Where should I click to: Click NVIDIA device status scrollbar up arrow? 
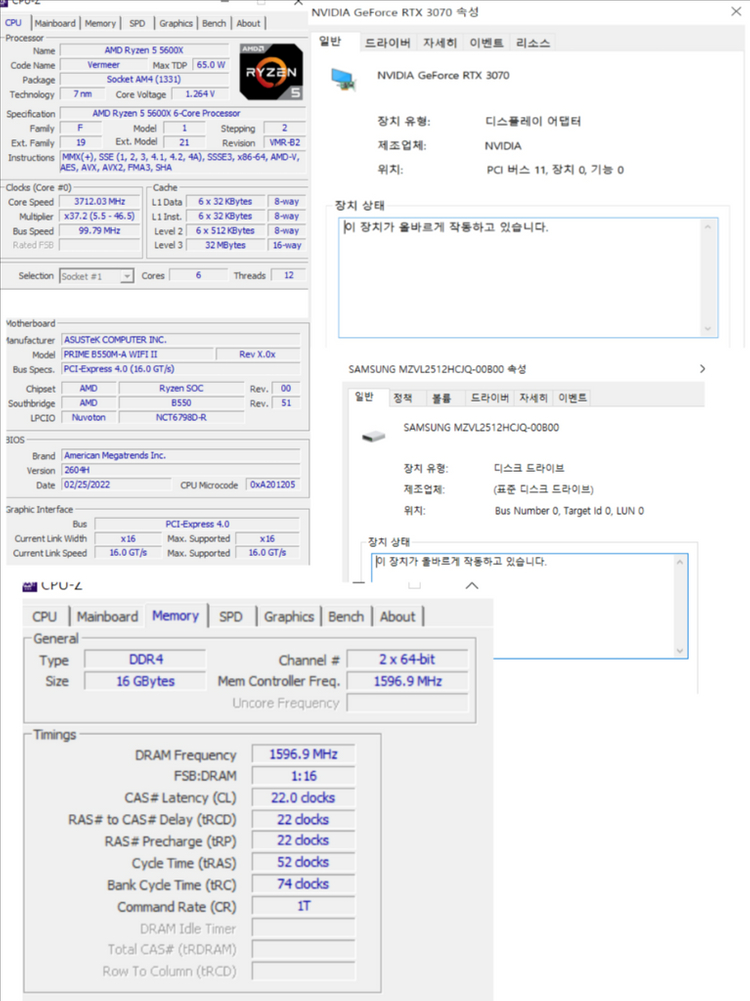(x=707, y=227)
